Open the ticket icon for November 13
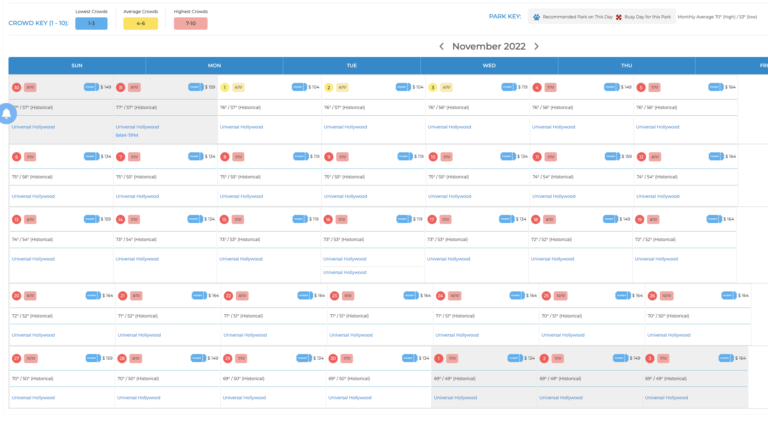 92,219
